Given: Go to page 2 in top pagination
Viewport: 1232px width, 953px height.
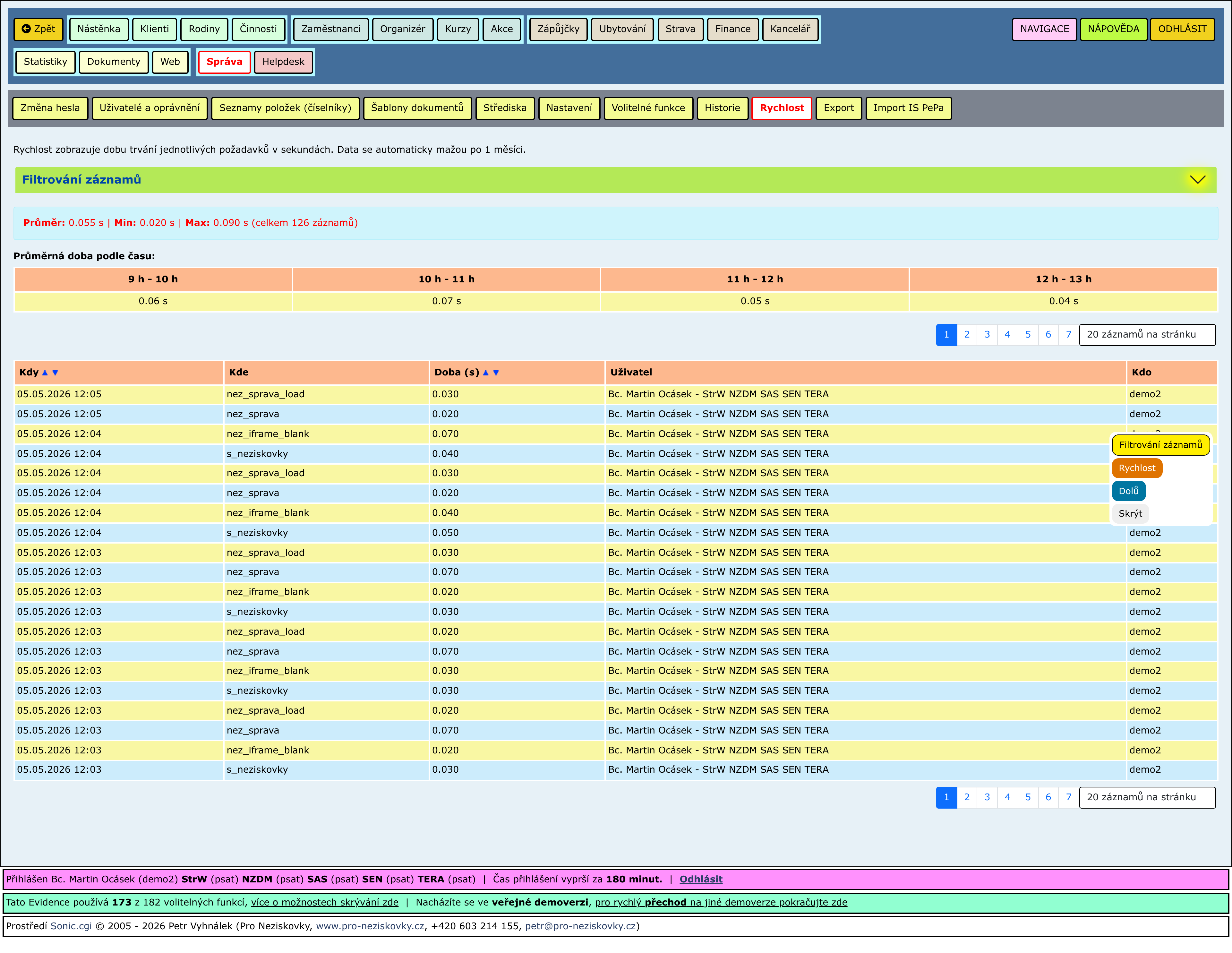Looking at the screenshot, I should [966, 335].
